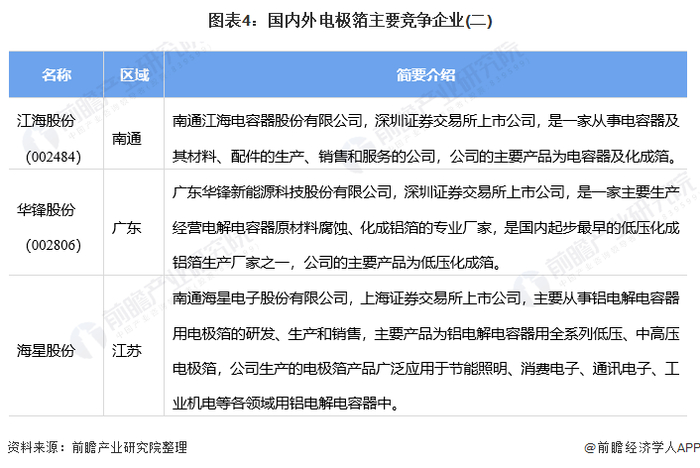Click the line starting 用电极箔的研发、生产和销售
This screenshot has width=700, height=468.
pyautogui.click(x=425, y=334)
